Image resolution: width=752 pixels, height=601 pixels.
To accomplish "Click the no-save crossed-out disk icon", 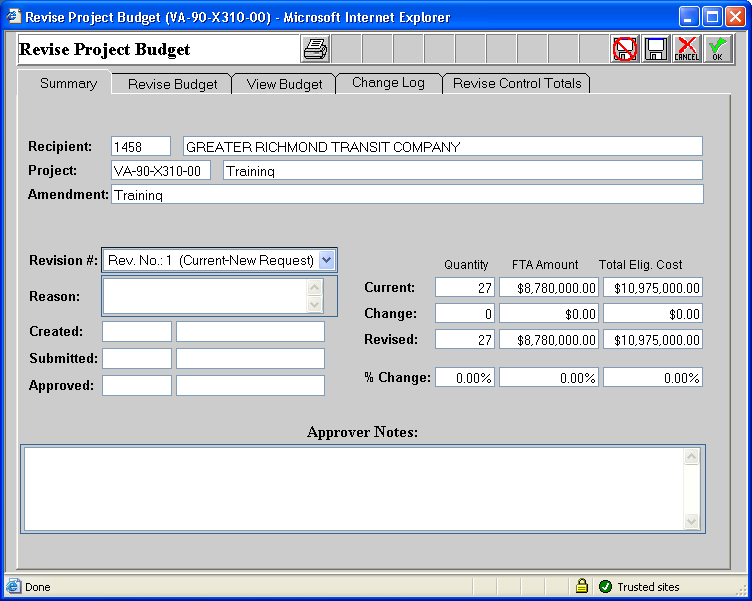I will (x=624, y=49).
